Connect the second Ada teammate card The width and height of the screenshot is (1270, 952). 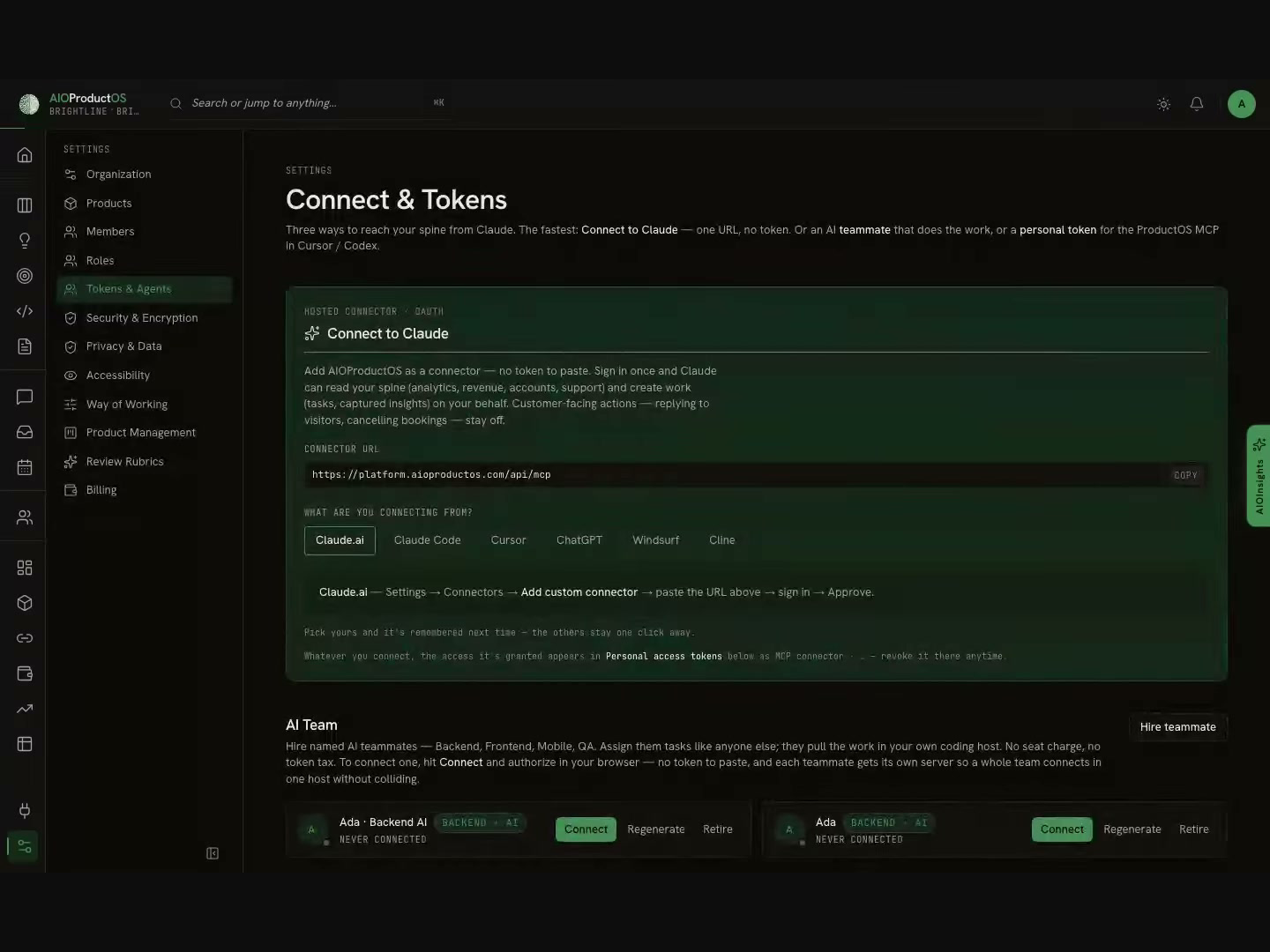coord(1062,829)
